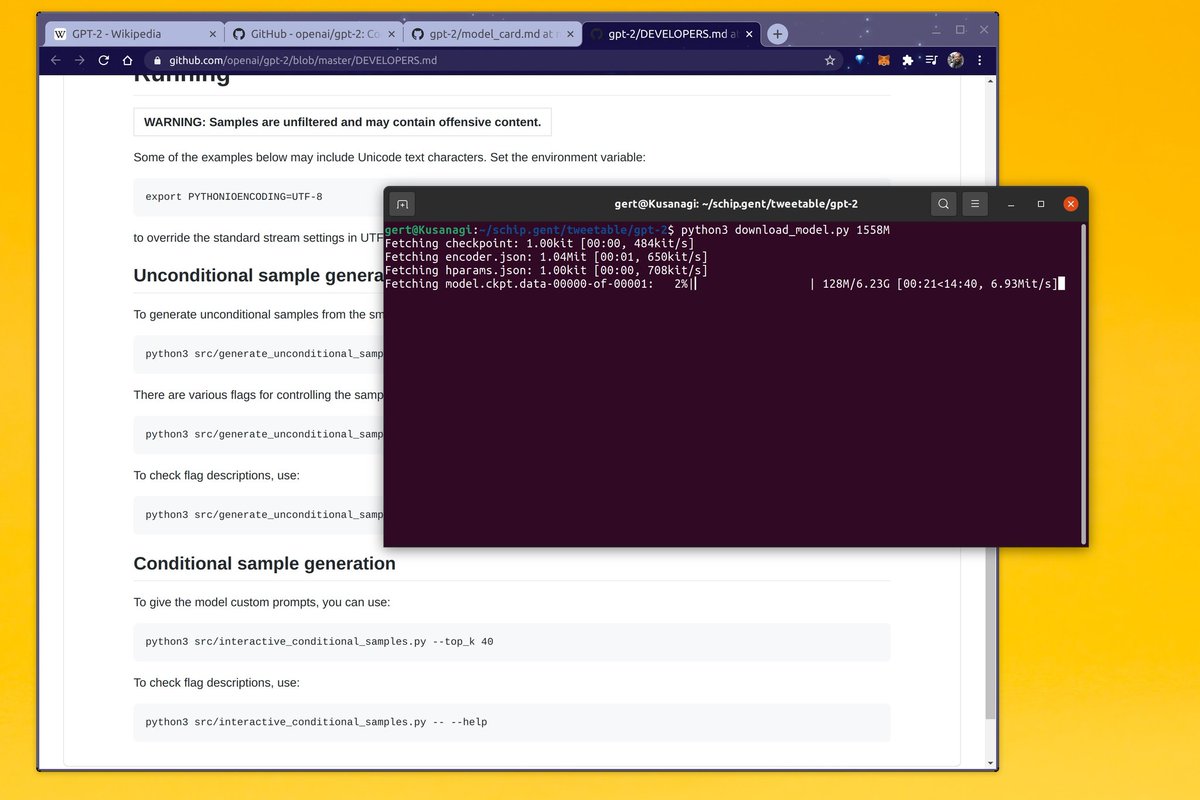Click the Fetching checkpoint line in terminal

[541, 244]
